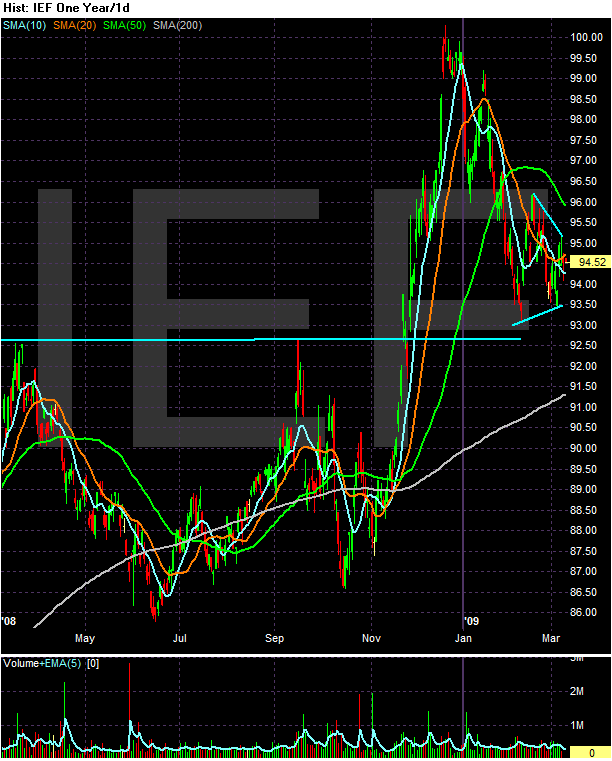Viewport: 612px width, 761px height.
Task: Click the 88.50 price axis label
Action: 583,510
